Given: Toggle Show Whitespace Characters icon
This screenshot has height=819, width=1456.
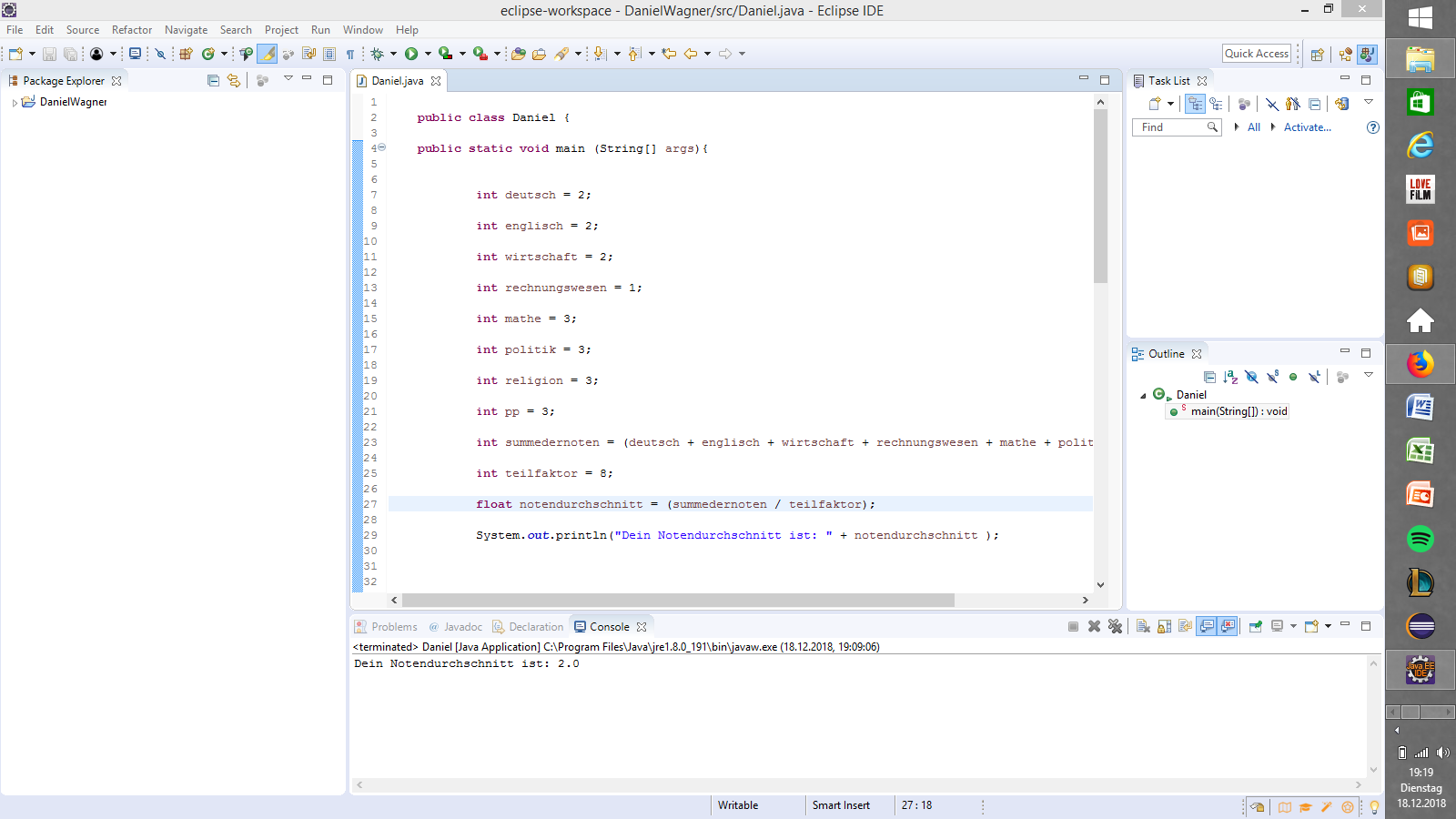Looking at the screenshot, I should coord(351,54).
